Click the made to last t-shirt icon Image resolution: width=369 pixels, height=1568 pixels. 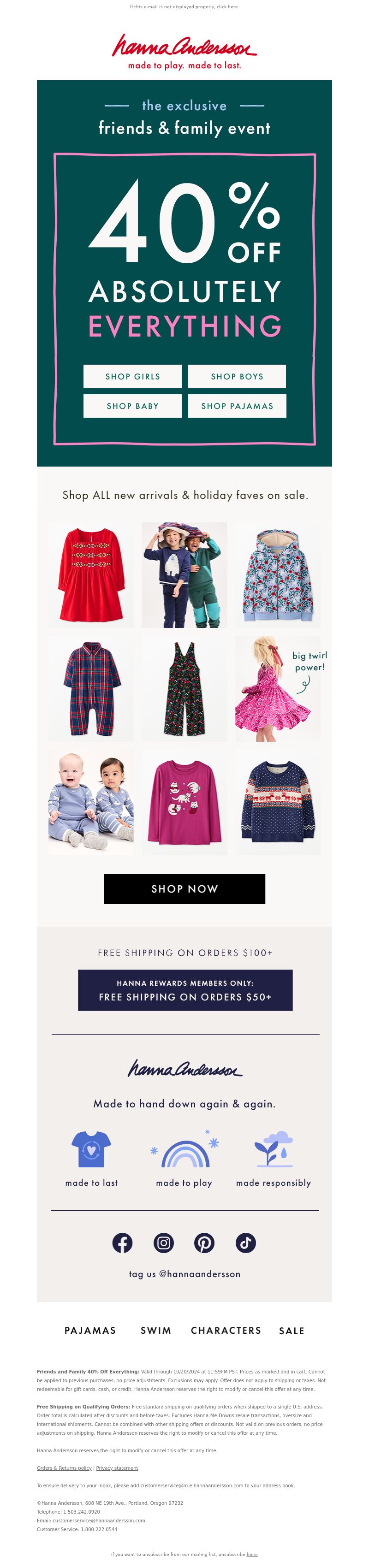[x=91, y=1149]
